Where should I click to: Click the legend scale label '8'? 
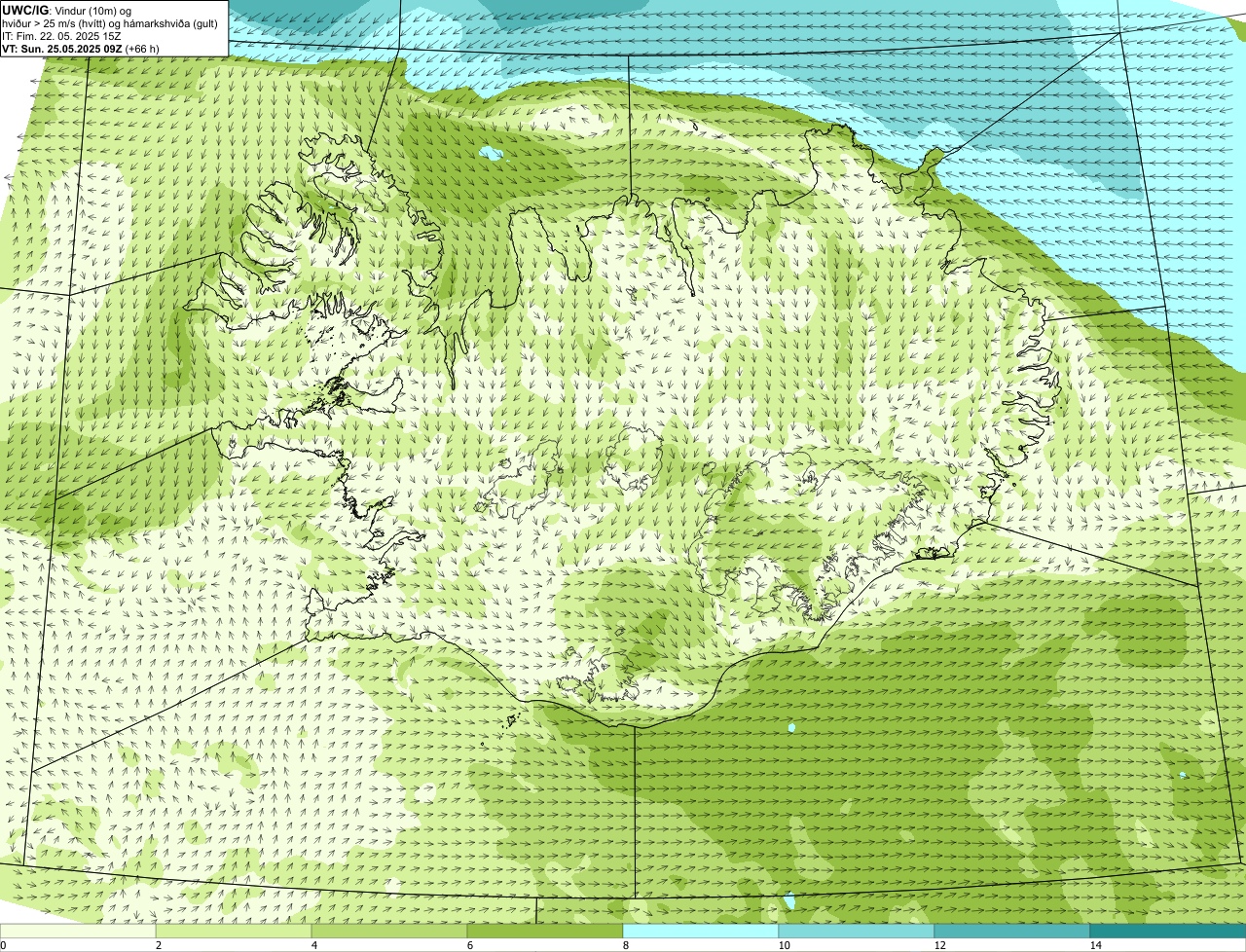pyautogui.click(x=625, y=945)
